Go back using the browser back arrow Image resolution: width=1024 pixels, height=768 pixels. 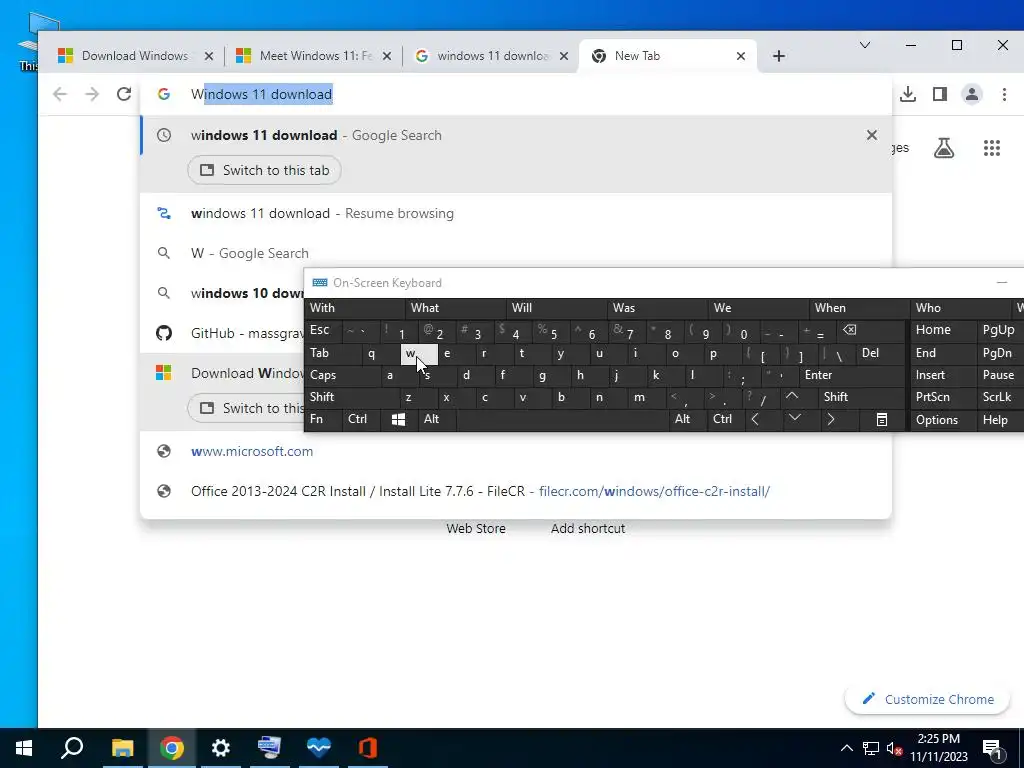(x=60, y=94)
